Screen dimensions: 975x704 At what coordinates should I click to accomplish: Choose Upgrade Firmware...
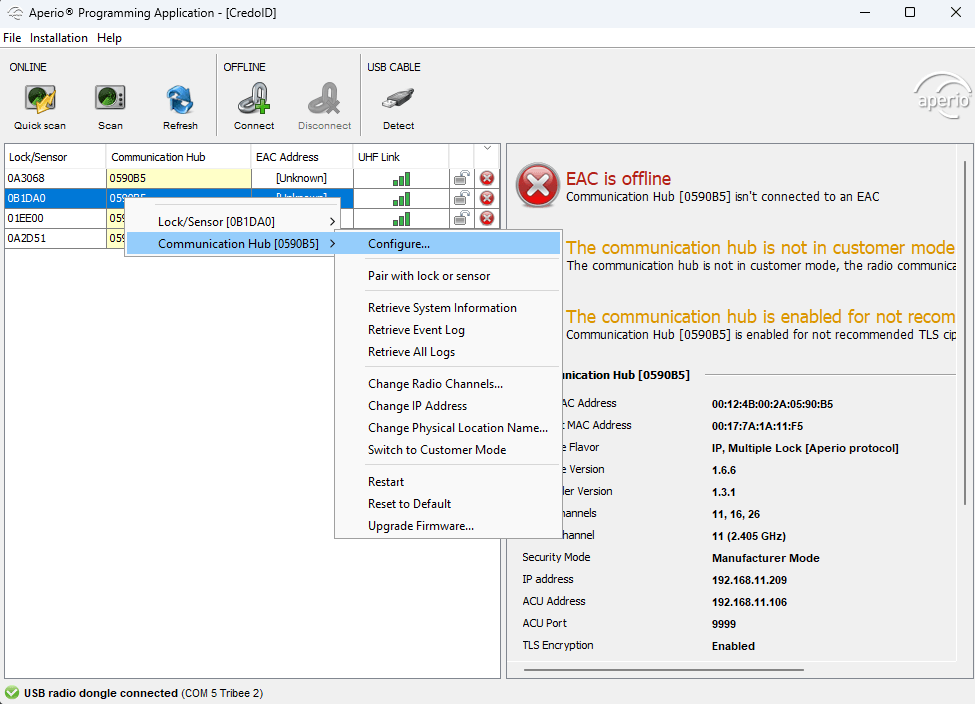click(448, 526)
